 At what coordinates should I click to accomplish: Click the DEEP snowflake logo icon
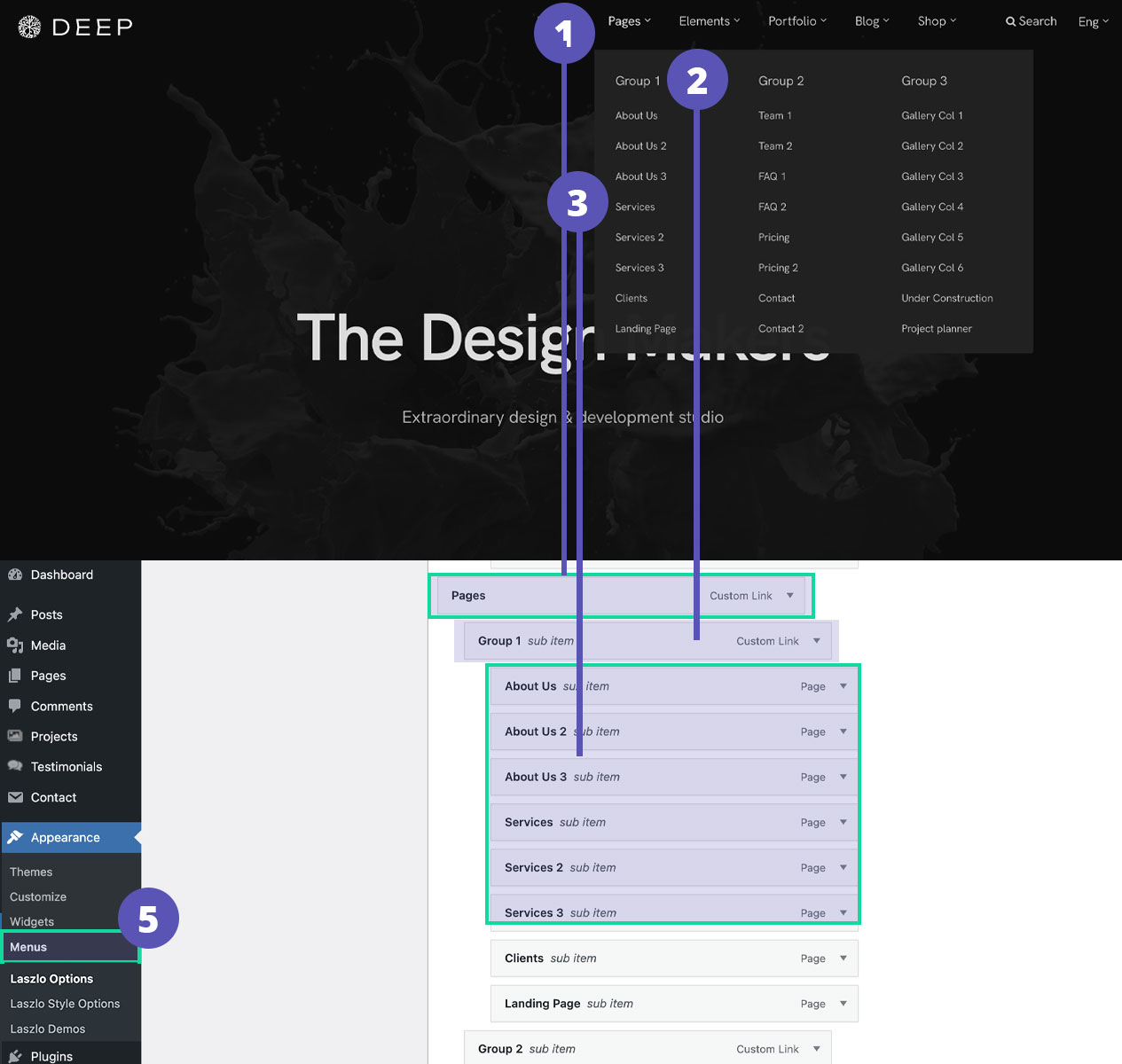tap(29, 27)
